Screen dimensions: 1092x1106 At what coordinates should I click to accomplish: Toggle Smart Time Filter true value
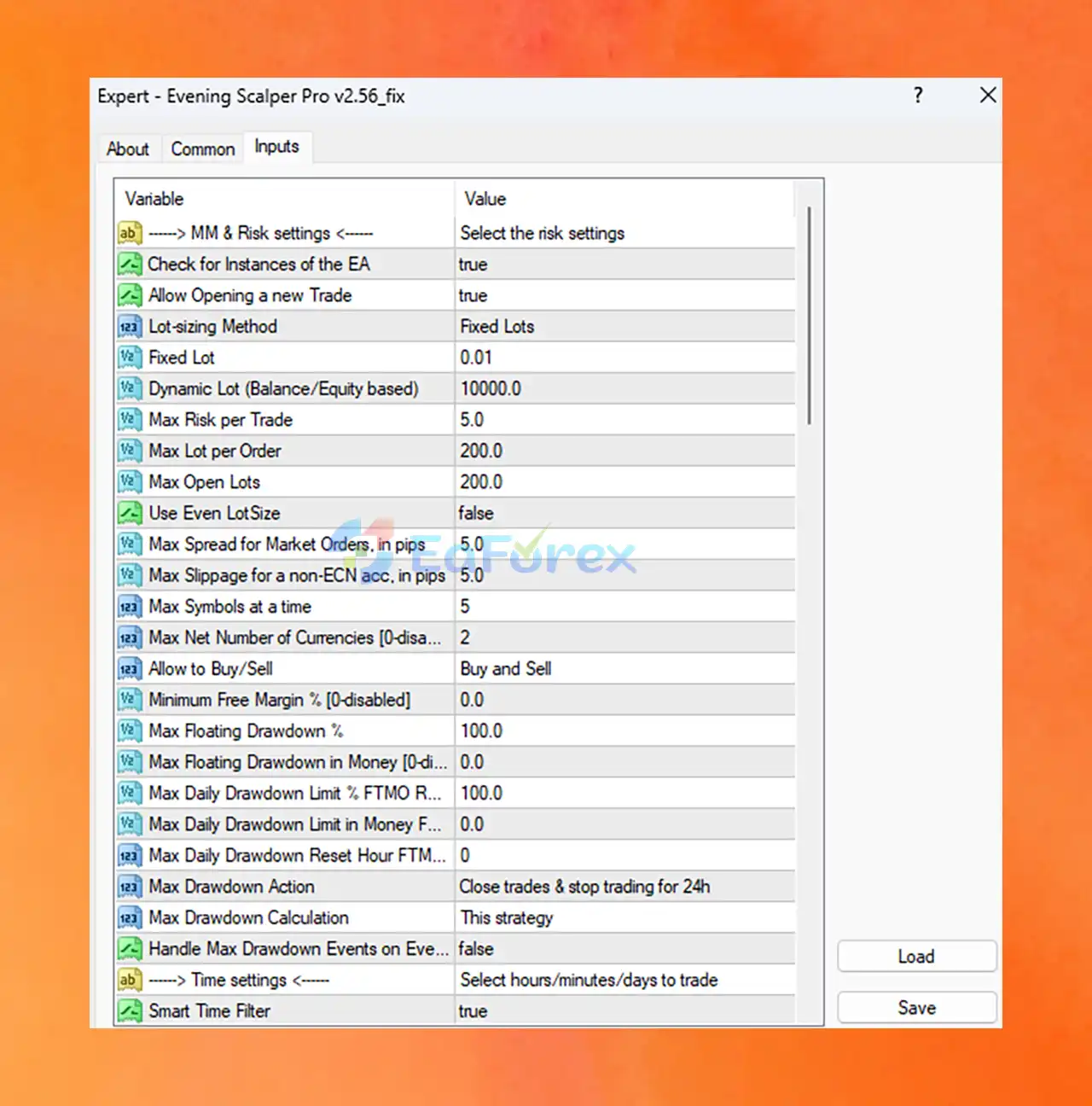624,1011
